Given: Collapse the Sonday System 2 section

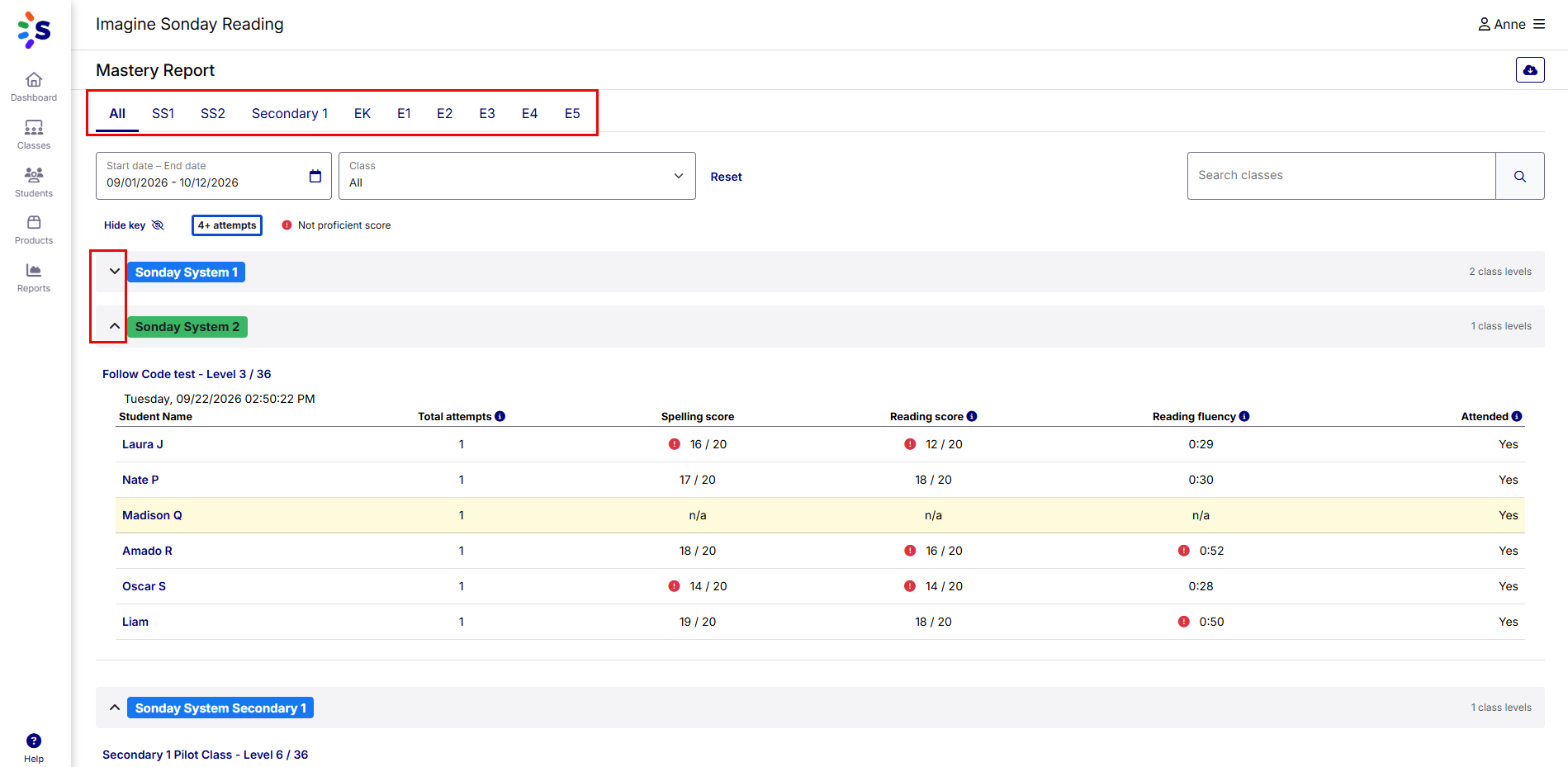Looking at the screenshot, I should point(115,326).
